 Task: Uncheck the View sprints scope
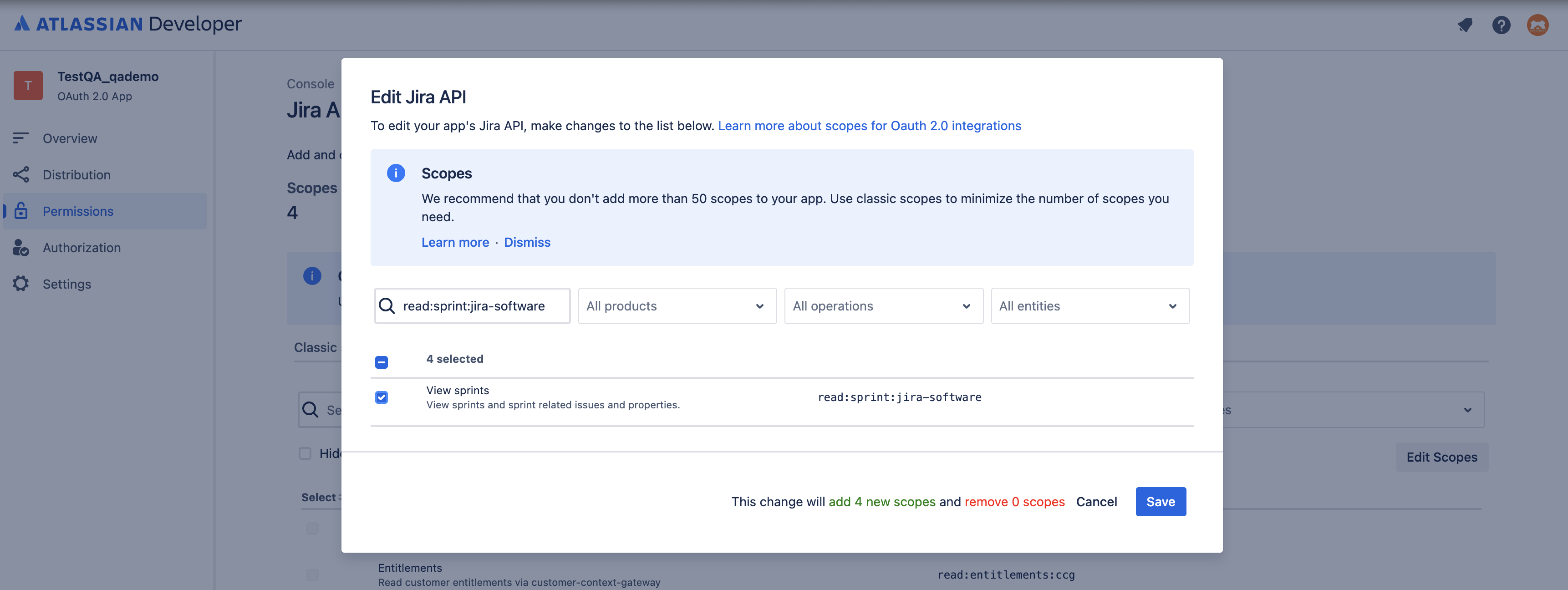tap(381, 397)
